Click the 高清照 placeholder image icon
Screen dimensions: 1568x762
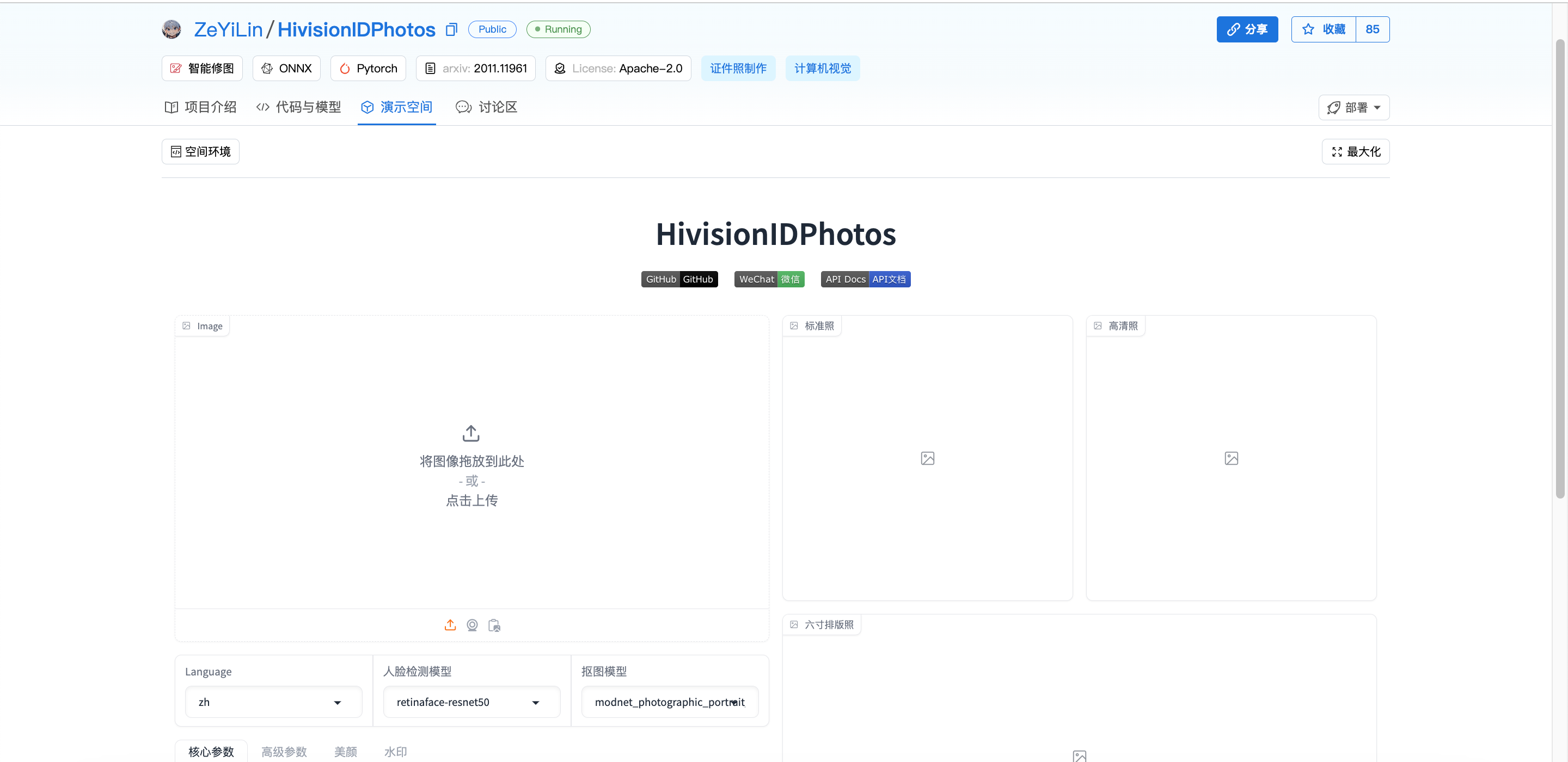1231,458
